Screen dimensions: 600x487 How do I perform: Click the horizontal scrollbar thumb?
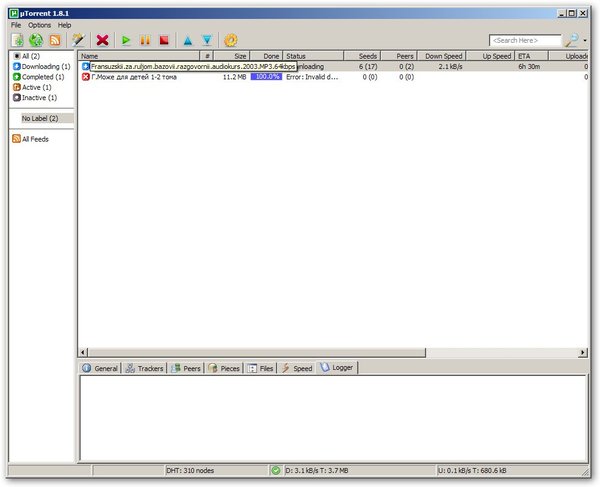pyautogui.click(x=257, y=352)
